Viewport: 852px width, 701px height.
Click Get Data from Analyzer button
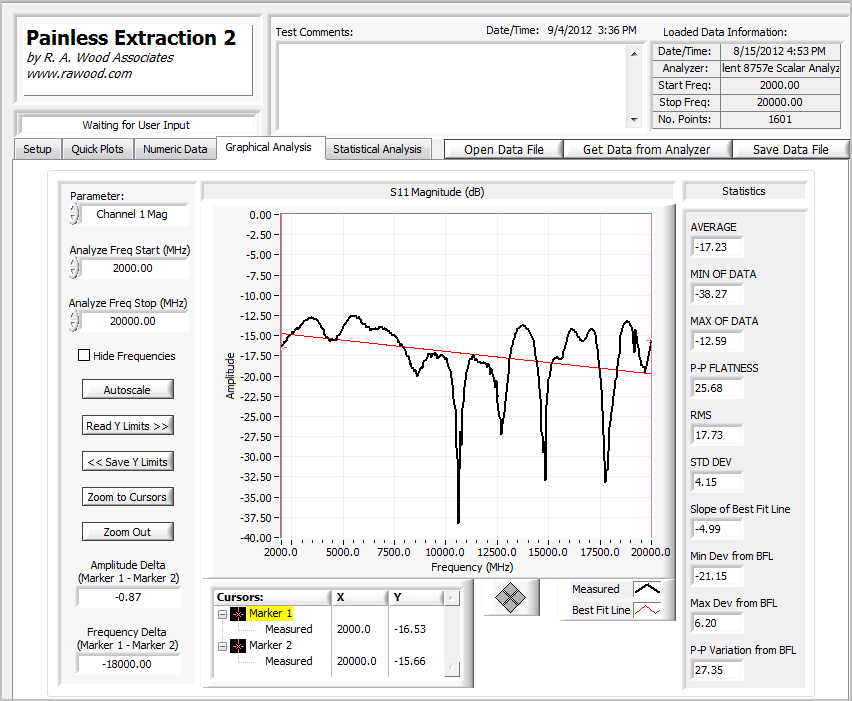647,149
